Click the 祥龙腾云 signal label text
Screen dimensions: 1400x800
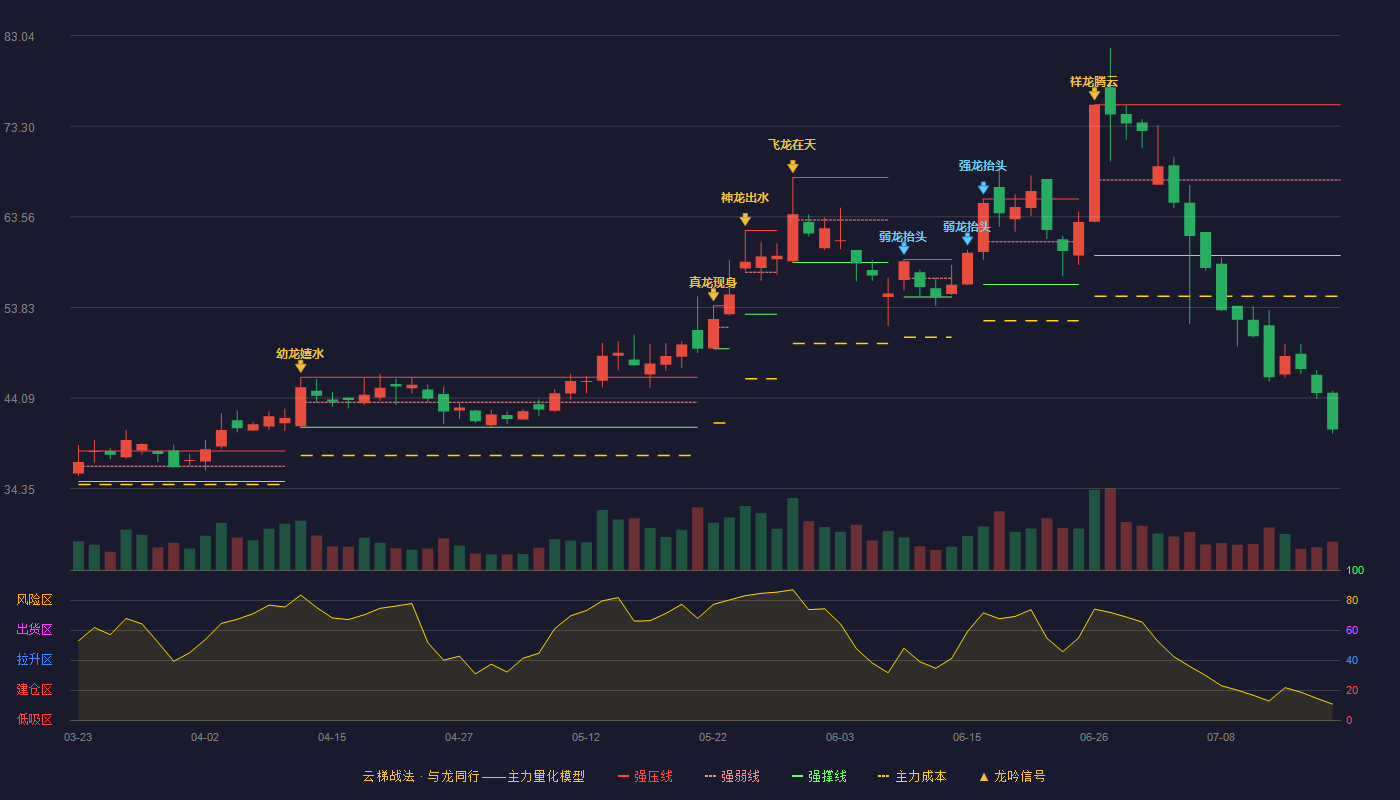click(x=1094, y=82)
